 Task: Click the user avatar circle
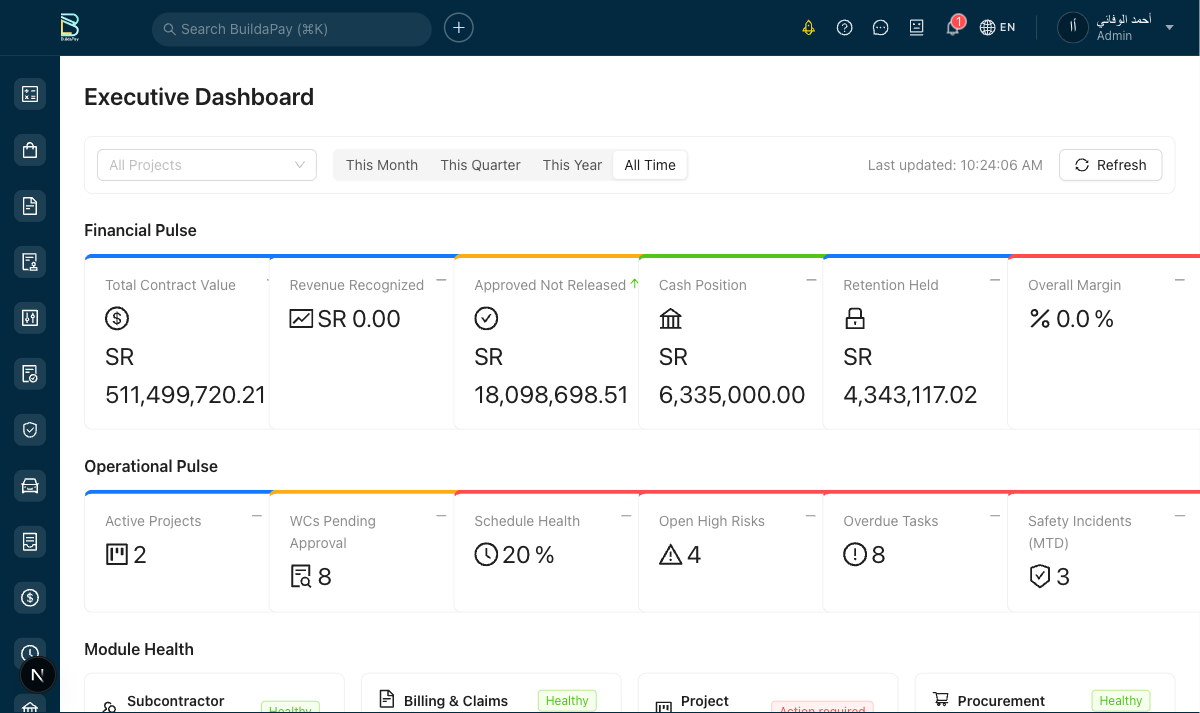click(1072, 28)
